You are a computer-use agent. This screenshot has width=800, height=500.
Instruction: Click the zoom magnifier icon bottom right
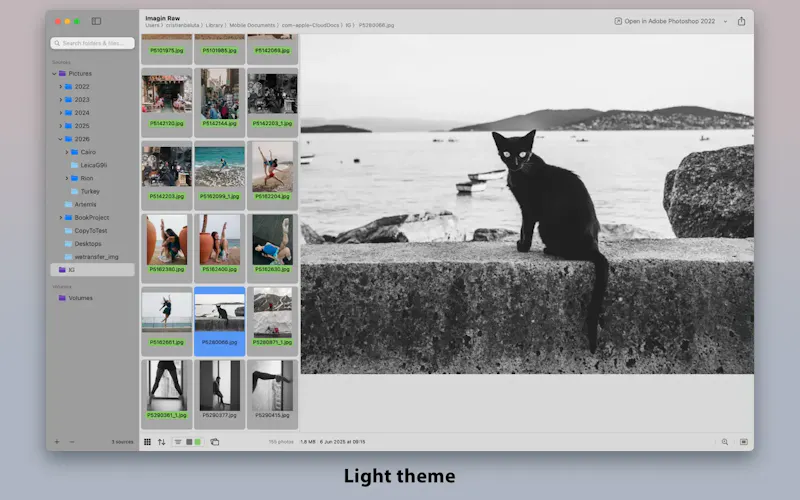(724, 442)
